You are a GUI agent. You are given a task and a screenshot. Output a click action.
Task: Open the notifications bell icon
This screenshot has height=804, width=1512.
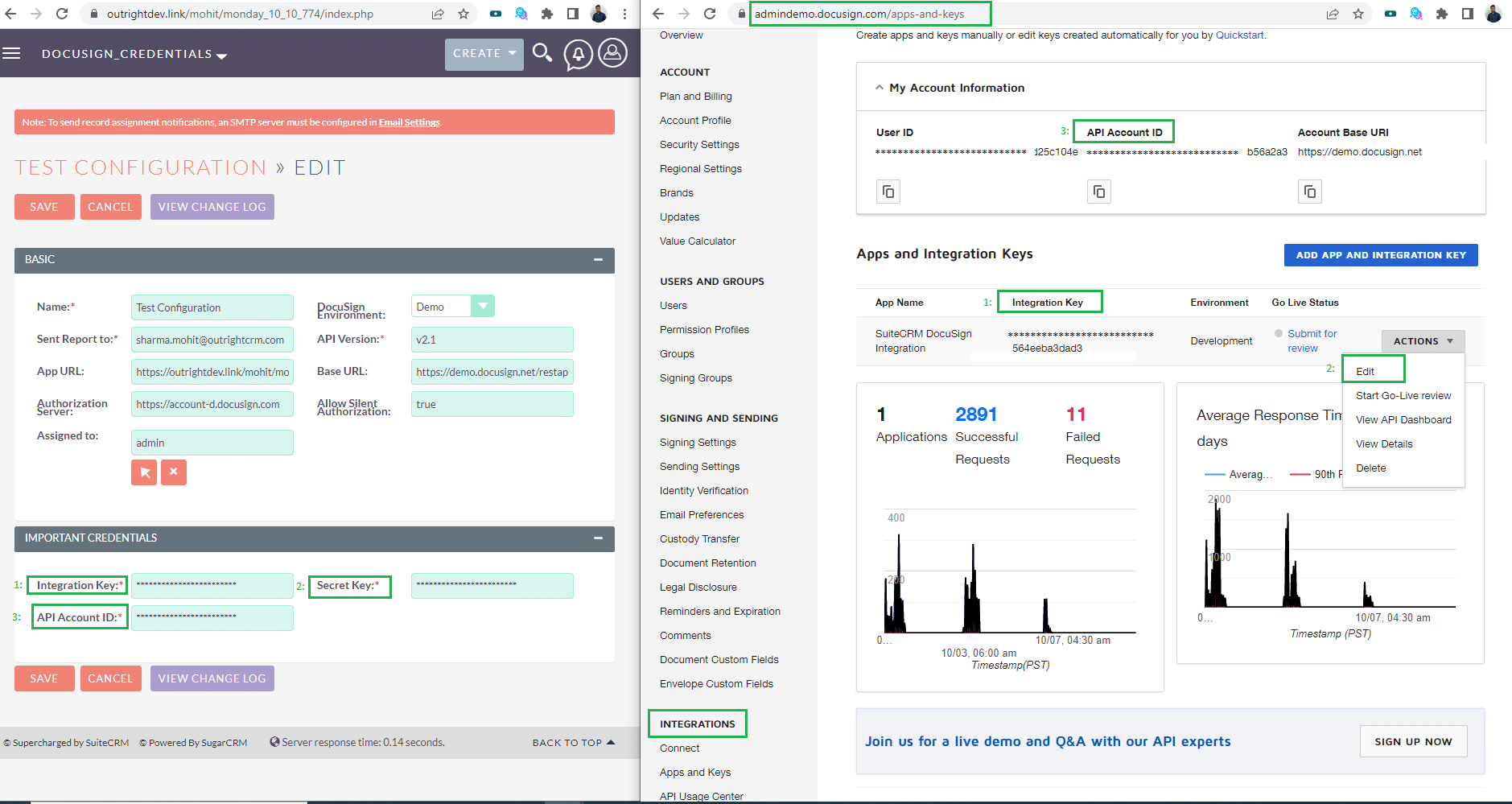coord(578,55)
